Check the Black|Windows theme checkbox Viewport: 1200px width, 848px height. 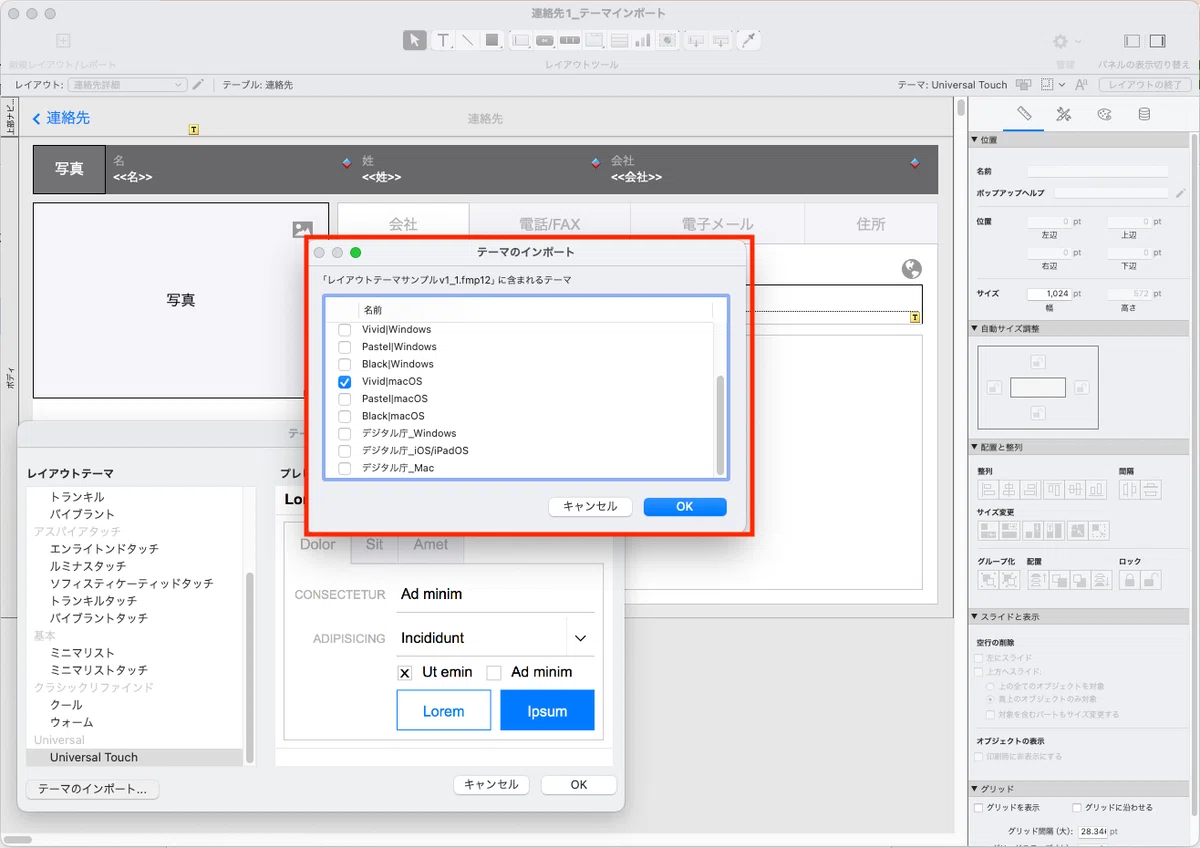(345, 364)
